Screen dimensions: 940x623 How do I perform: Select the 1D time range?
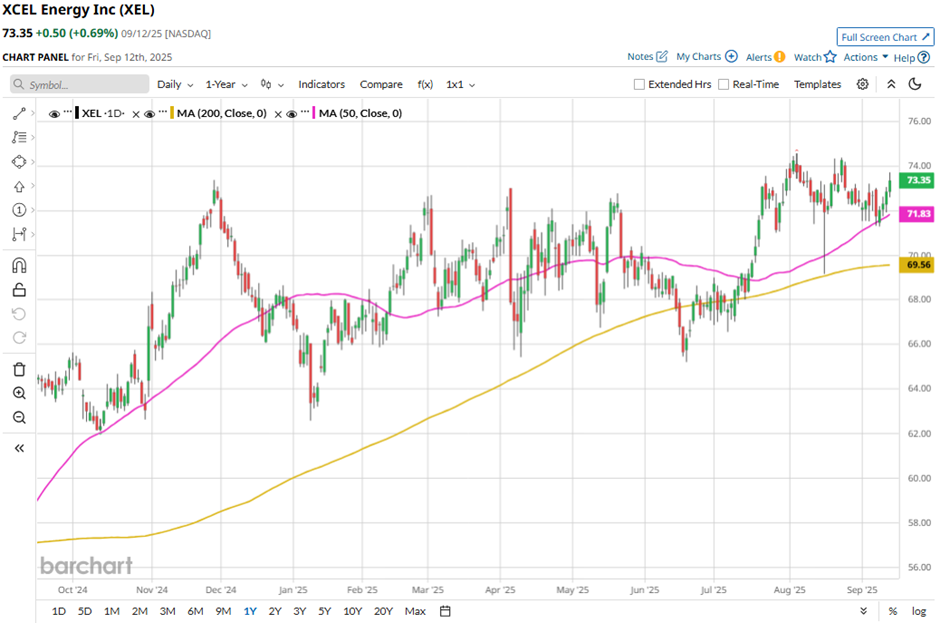pyautogui.click(x=59, y=611)
